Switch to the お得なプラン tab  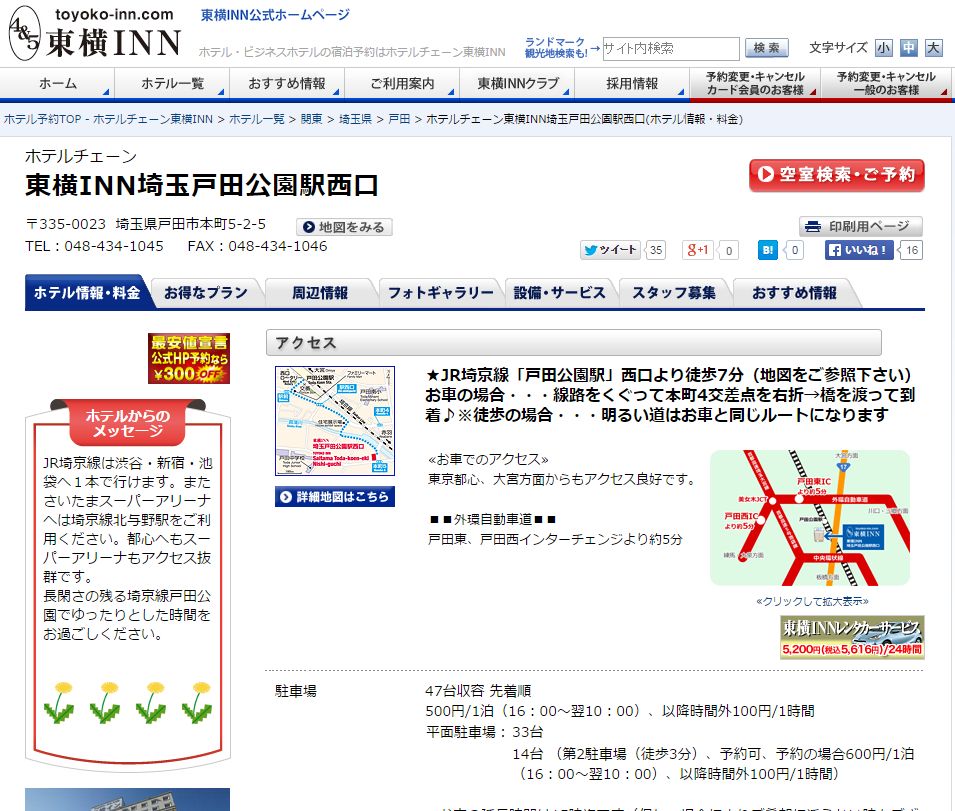[206, 293]
